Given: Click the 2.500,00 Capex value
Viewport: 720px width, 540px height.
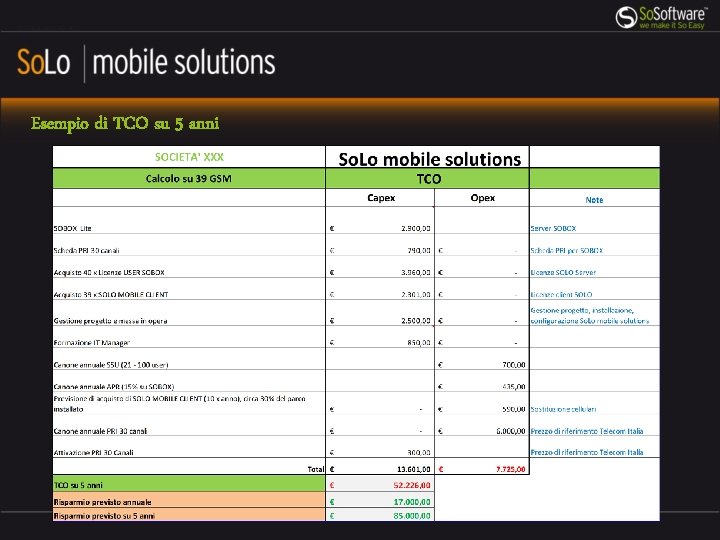Looking at the screenshot, I should coord(416,321).
